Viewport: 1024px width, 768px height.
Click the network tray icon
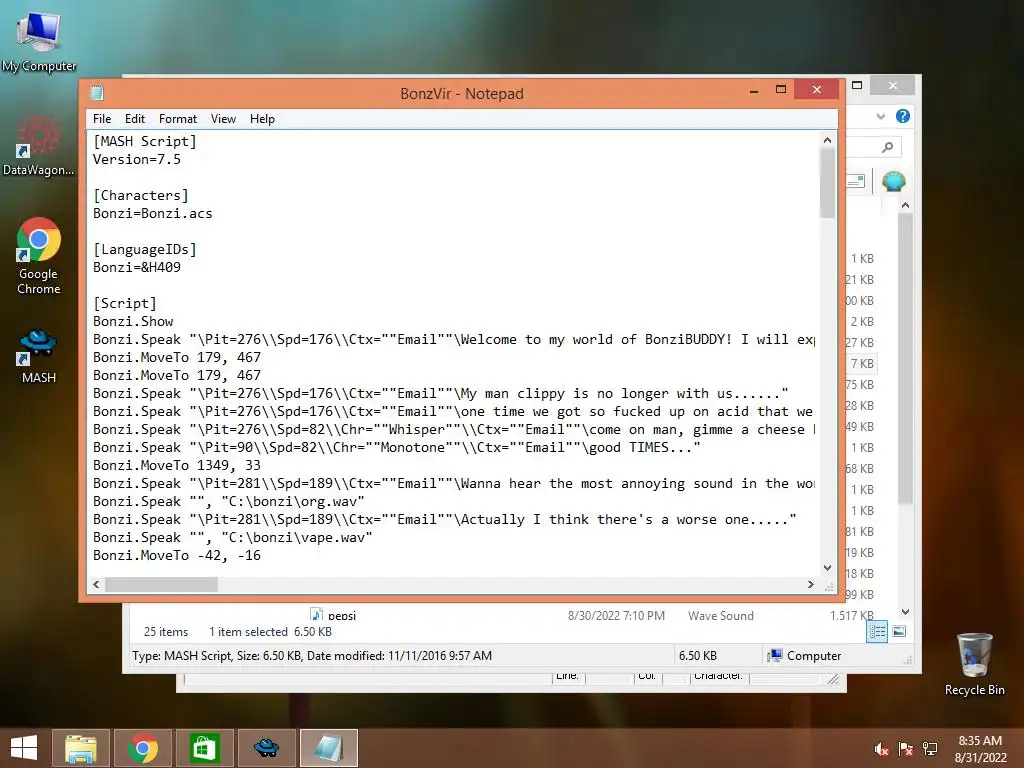coord(930,749)
